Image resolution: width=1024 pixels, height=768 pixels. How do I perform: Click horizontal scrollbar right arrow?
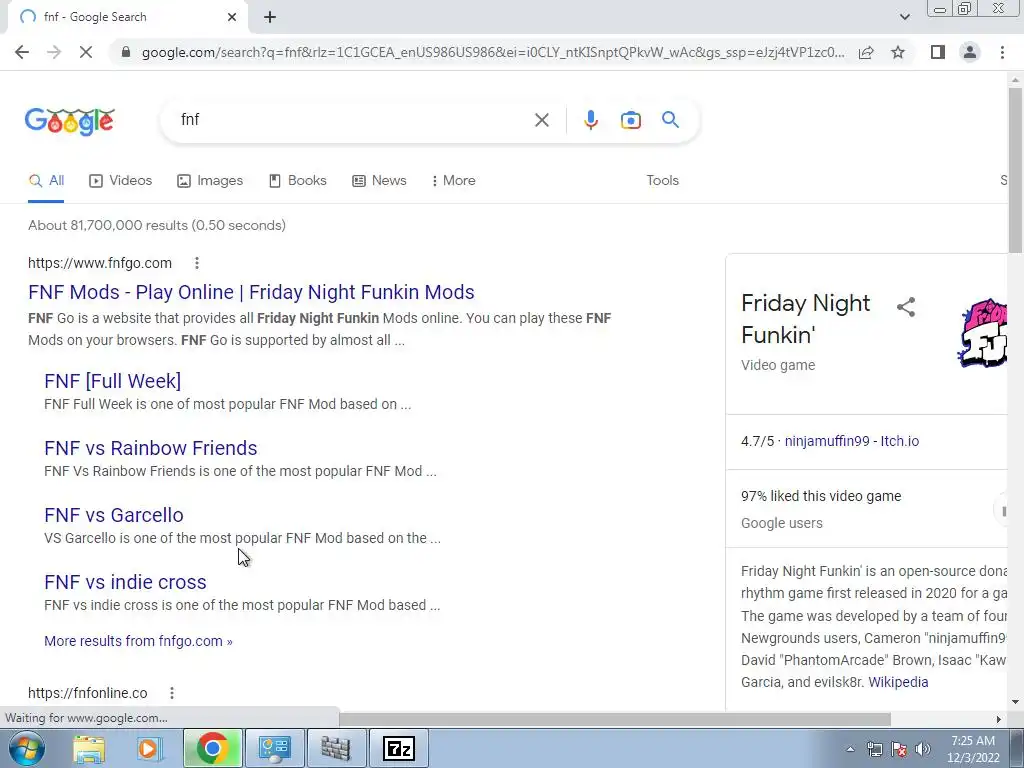click(x=999, y=719)
